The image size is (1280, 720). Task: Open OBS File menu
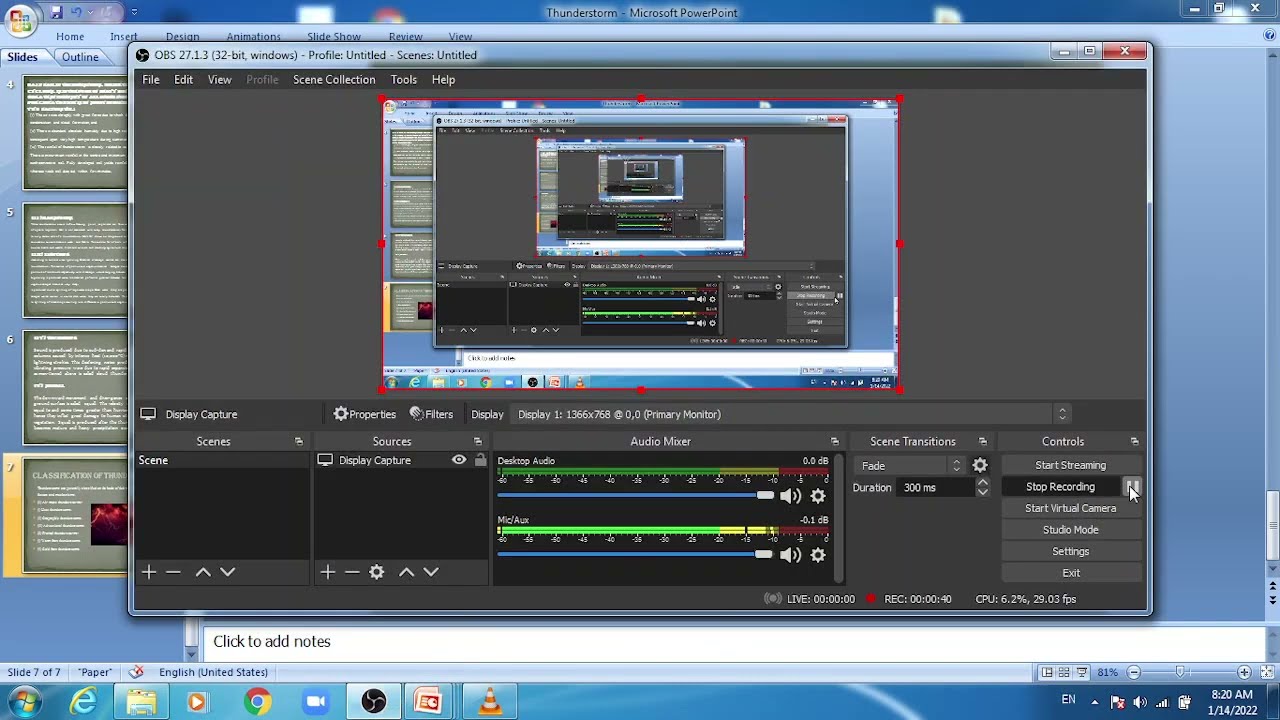tap(151, 80)
